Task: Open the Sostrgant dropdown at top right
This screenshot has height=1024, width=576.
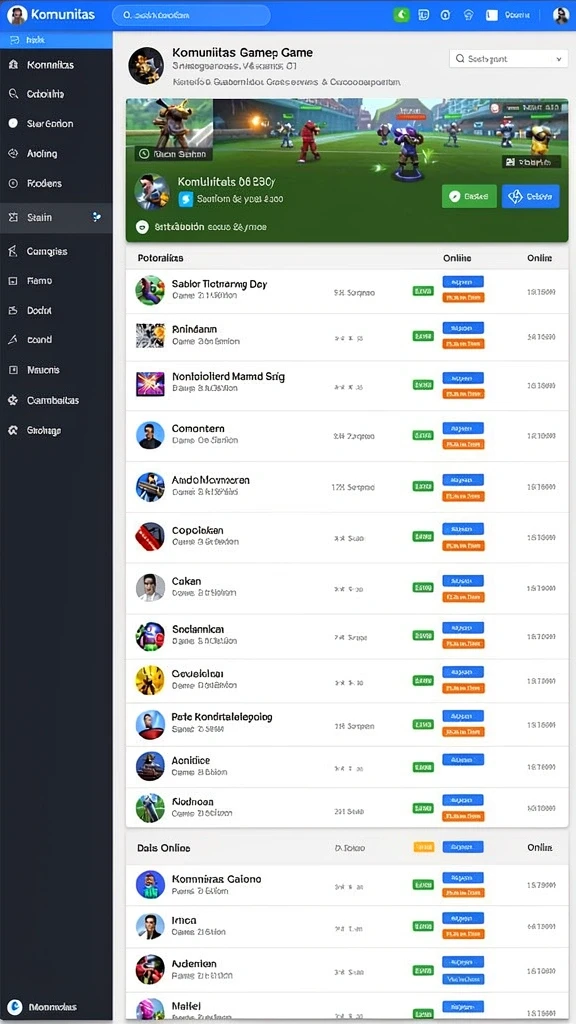Action: pos(509,59)
